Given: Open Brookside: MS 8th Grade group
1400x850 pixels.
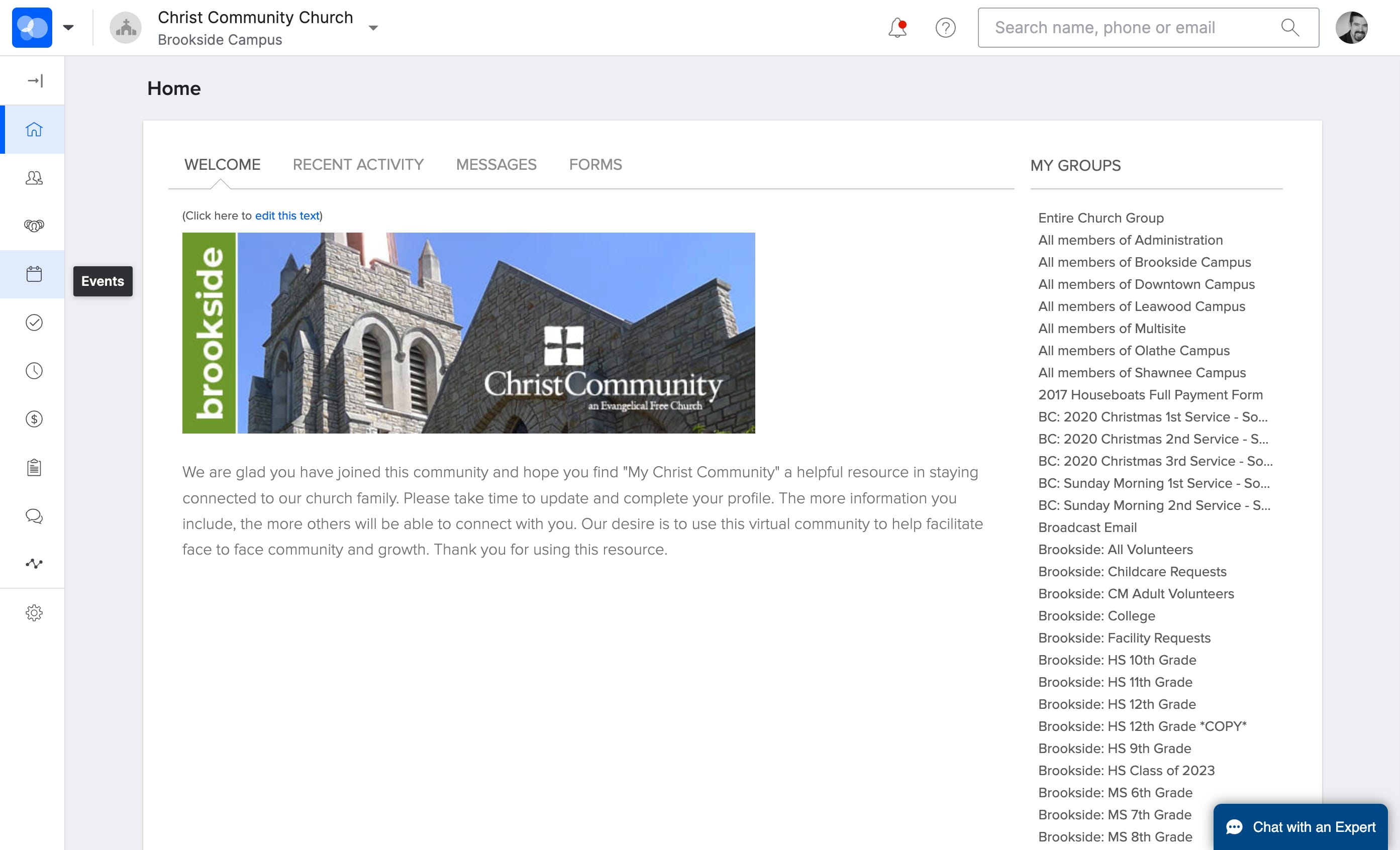Looking at the screenshot, I should click(1116, 837).
